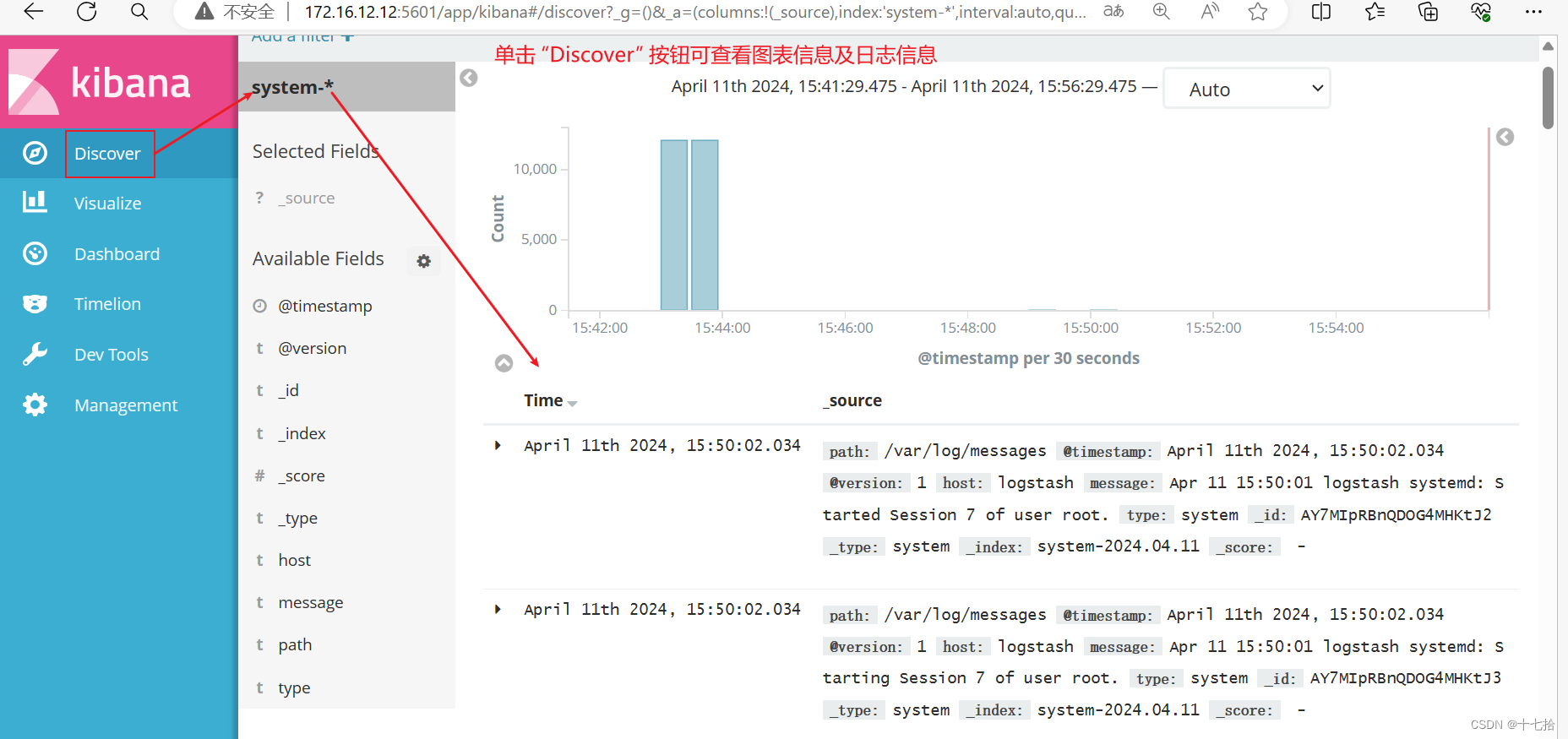Click the @timestamp available field
The width and height of the screenshot is (1568, 739).
[325, 306]
